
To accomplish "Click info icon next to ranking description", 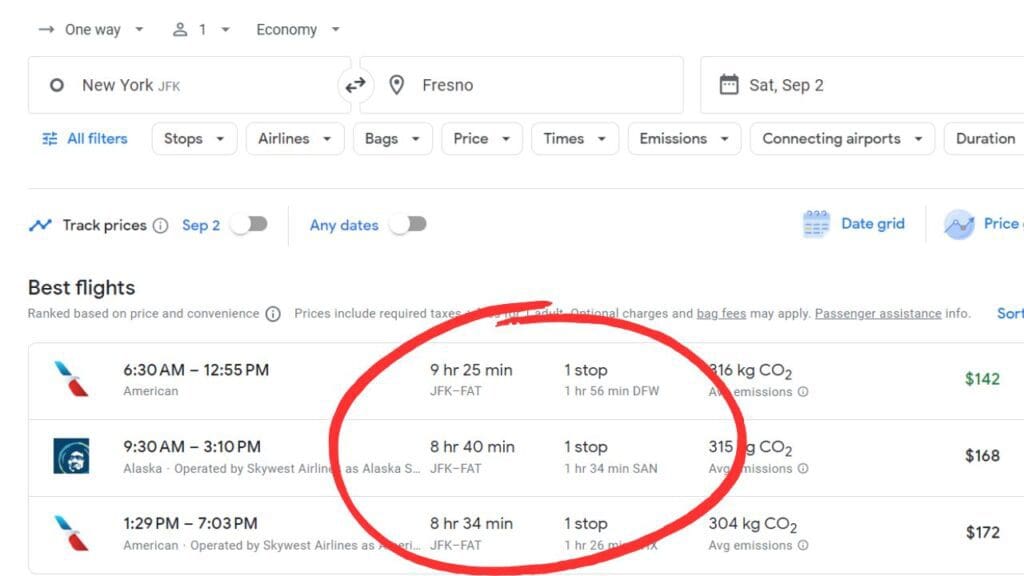I will pyautogui.click(x=273, y=314).
